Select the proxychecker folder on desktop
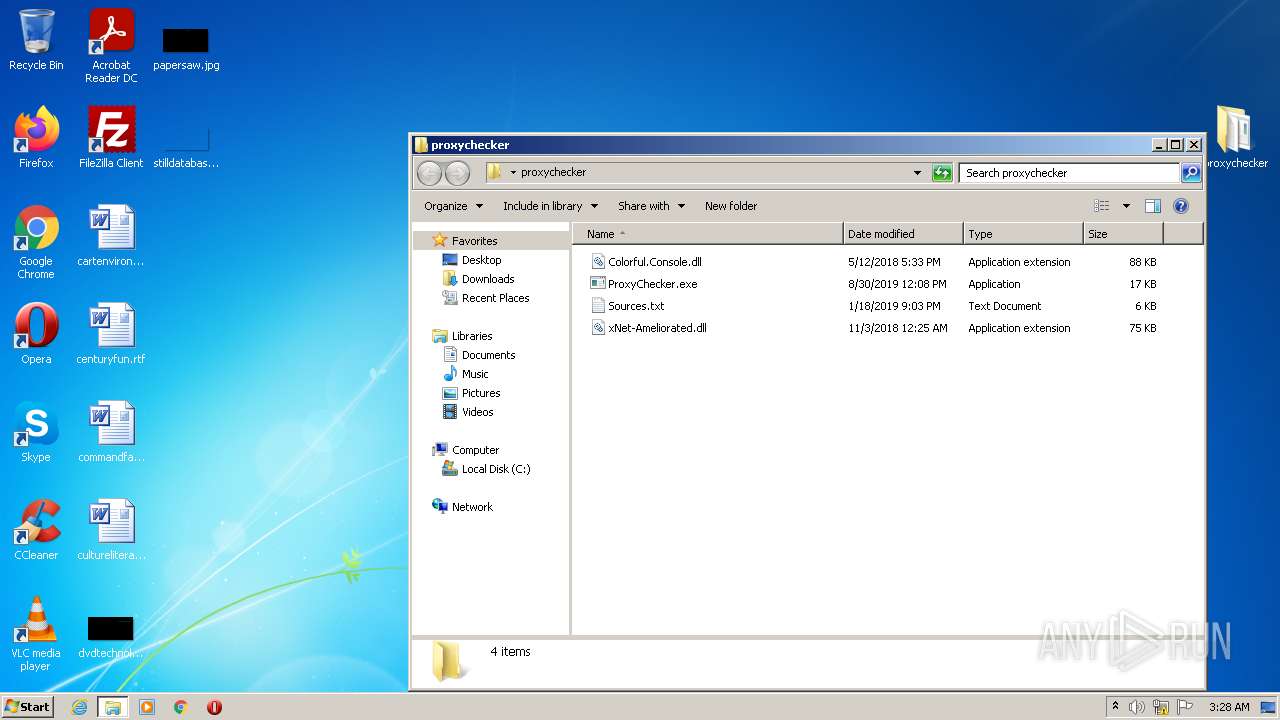The width and height of the screenshot is (1280, 720). (1236, 138)
